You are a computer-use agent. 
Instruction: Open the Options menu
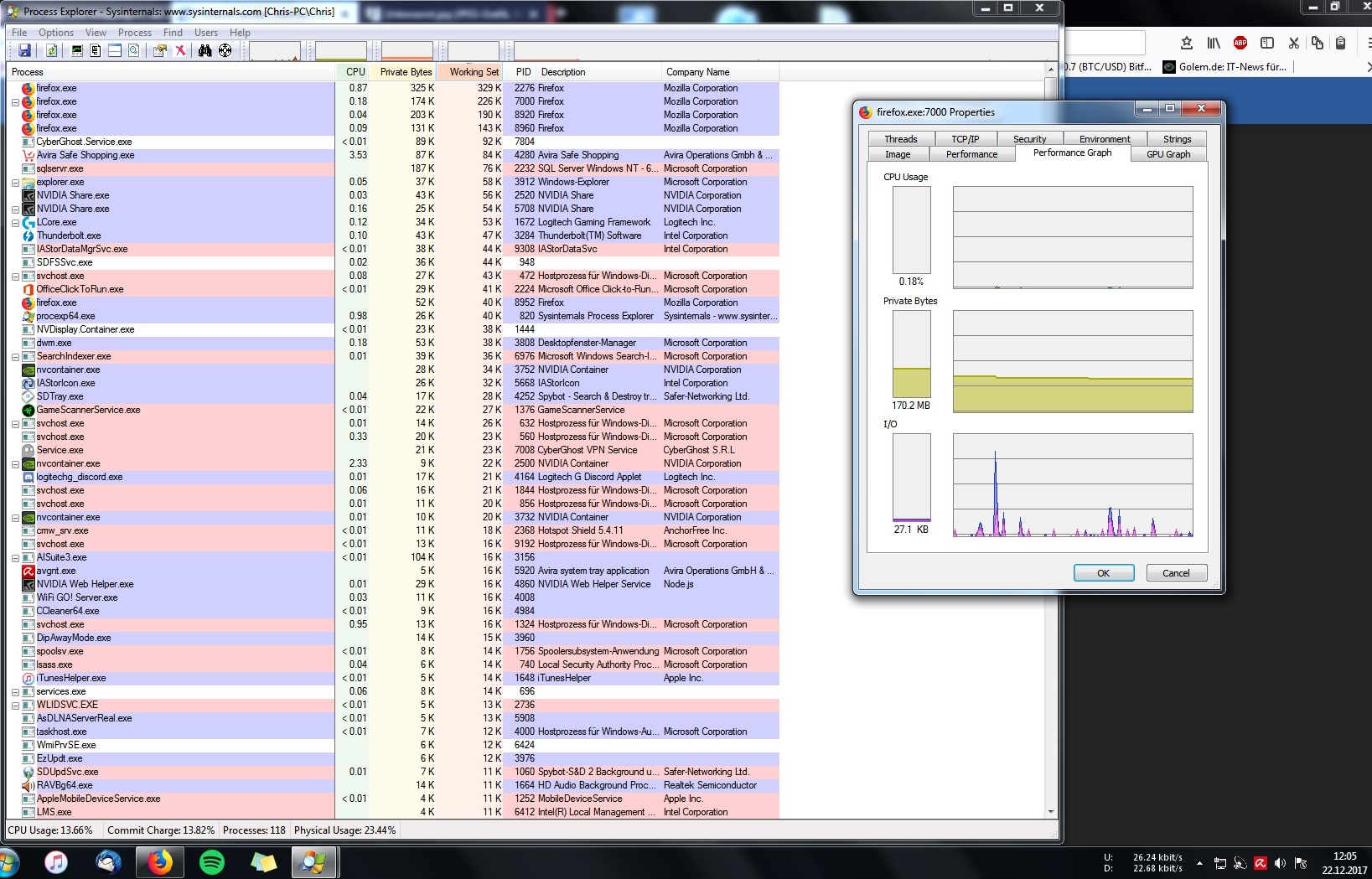pos(56,33)
